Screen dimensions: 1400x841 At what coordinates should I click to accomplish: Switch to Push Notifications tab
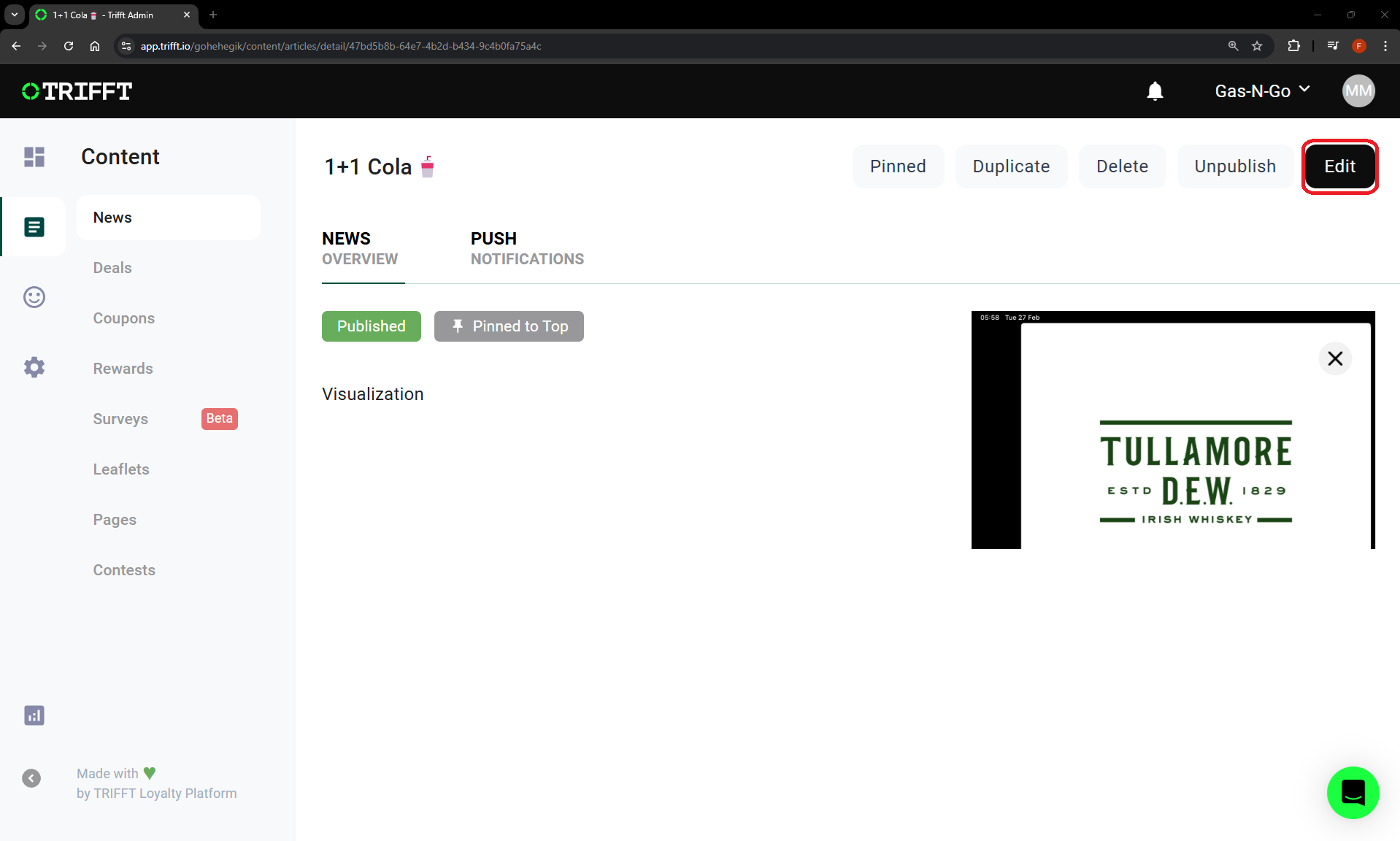coord(527,249)
